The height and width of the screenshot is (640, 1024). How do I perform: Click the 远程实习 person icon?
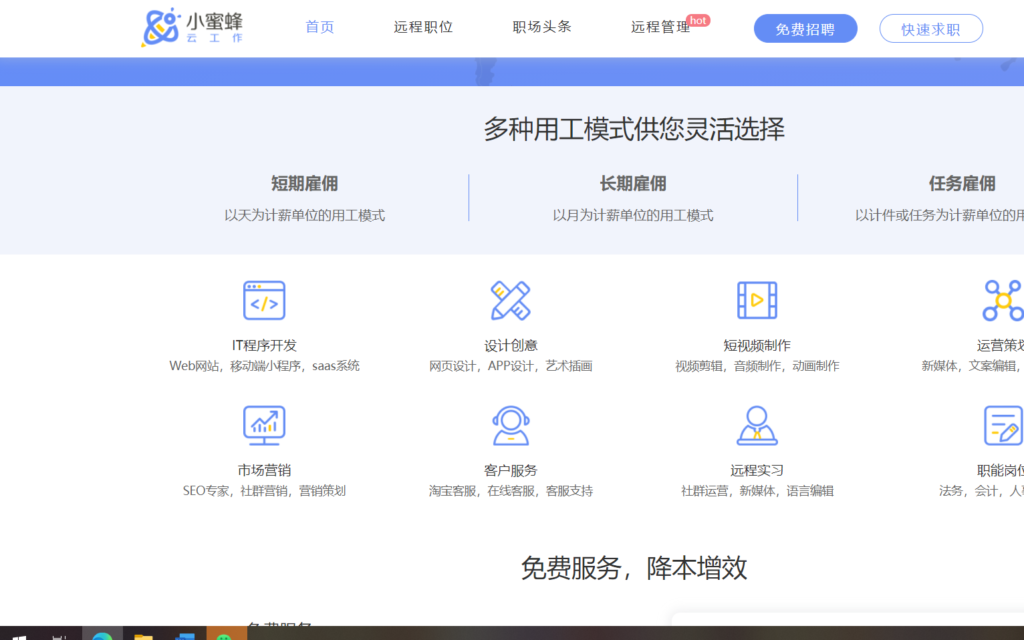(757, 425)
